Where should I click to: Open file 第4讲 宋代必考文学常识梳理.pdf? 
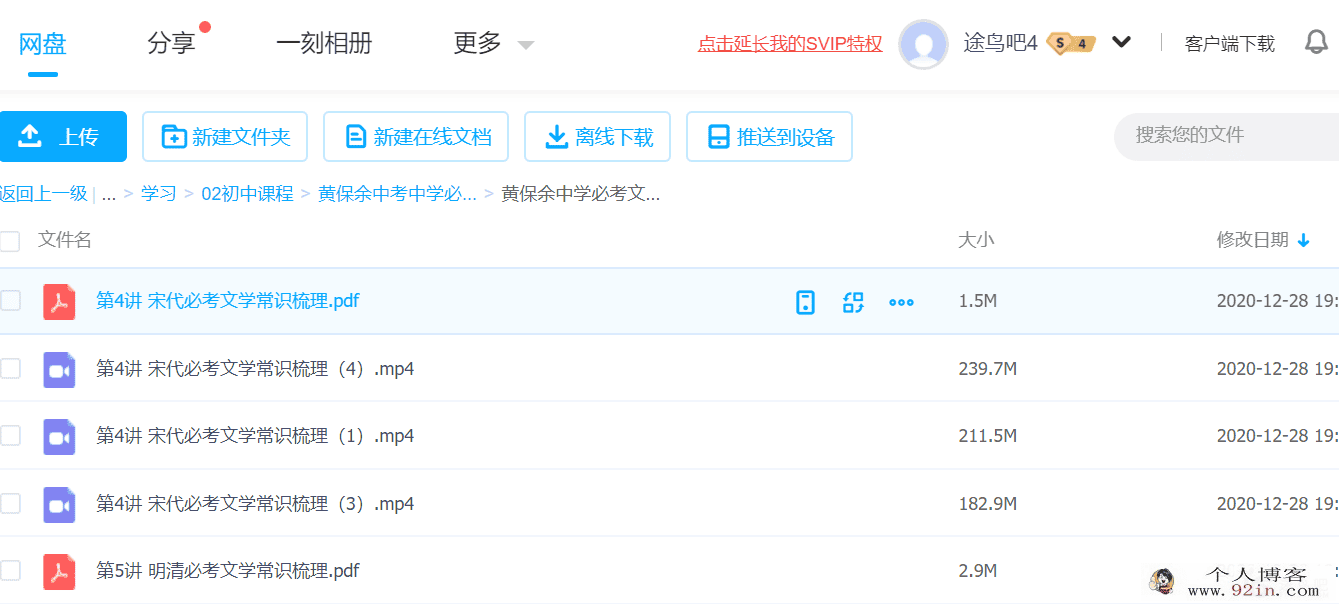(228, 301)
